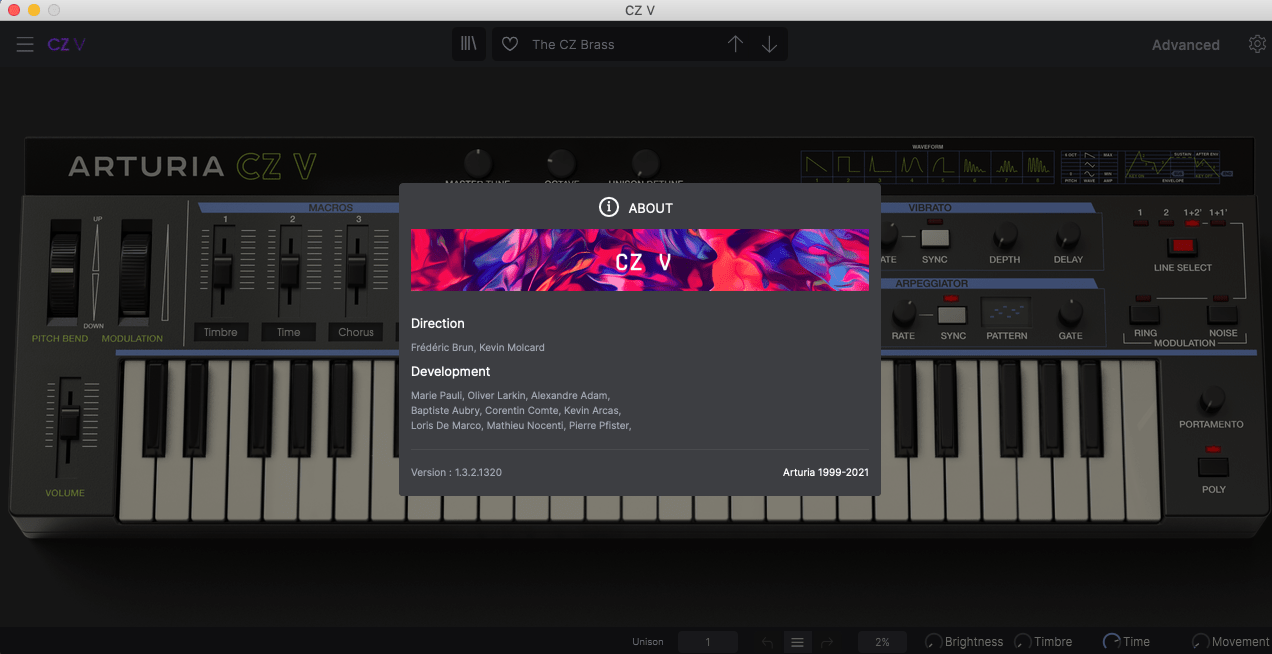
Task: Click the Arturia 1999-2021 copyright text
Action: (825, 471)
